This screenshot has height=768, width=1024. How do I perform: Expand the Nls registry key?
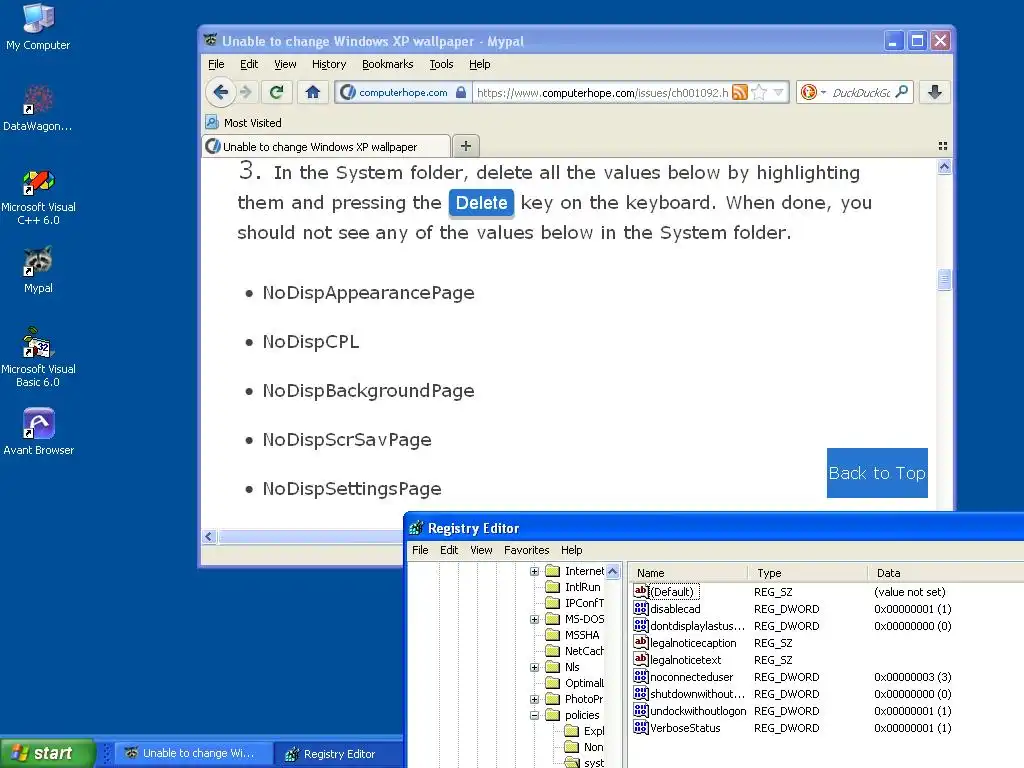tap(534, 667)
